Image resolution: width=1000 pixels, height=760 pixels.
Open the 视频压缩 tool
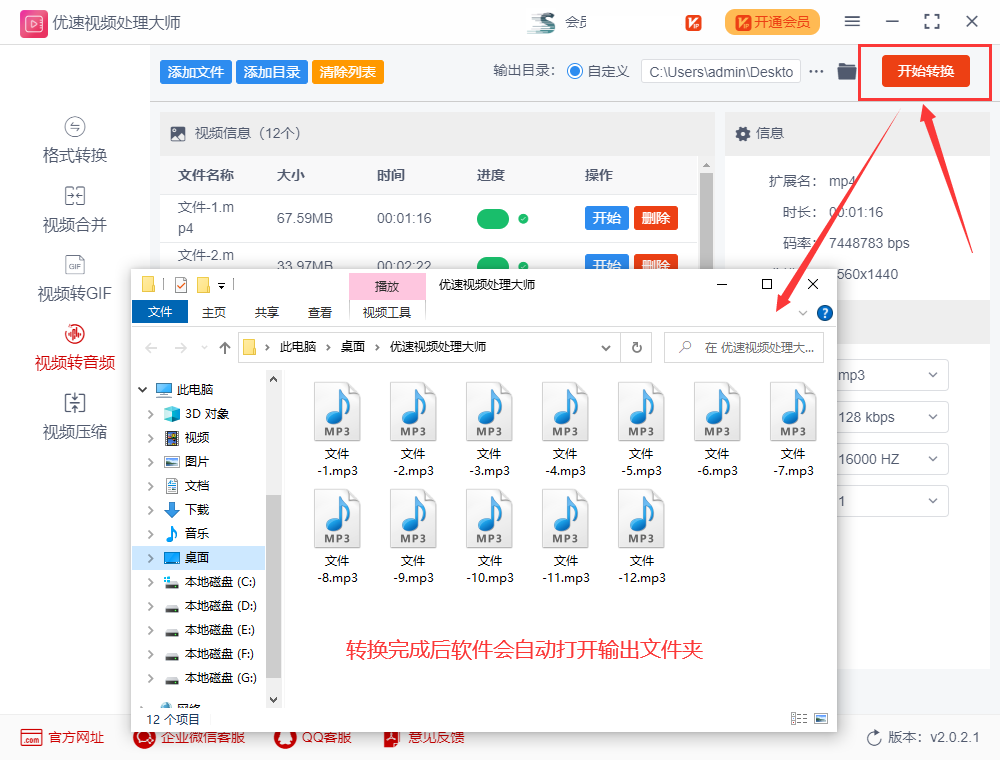[74, 415]
